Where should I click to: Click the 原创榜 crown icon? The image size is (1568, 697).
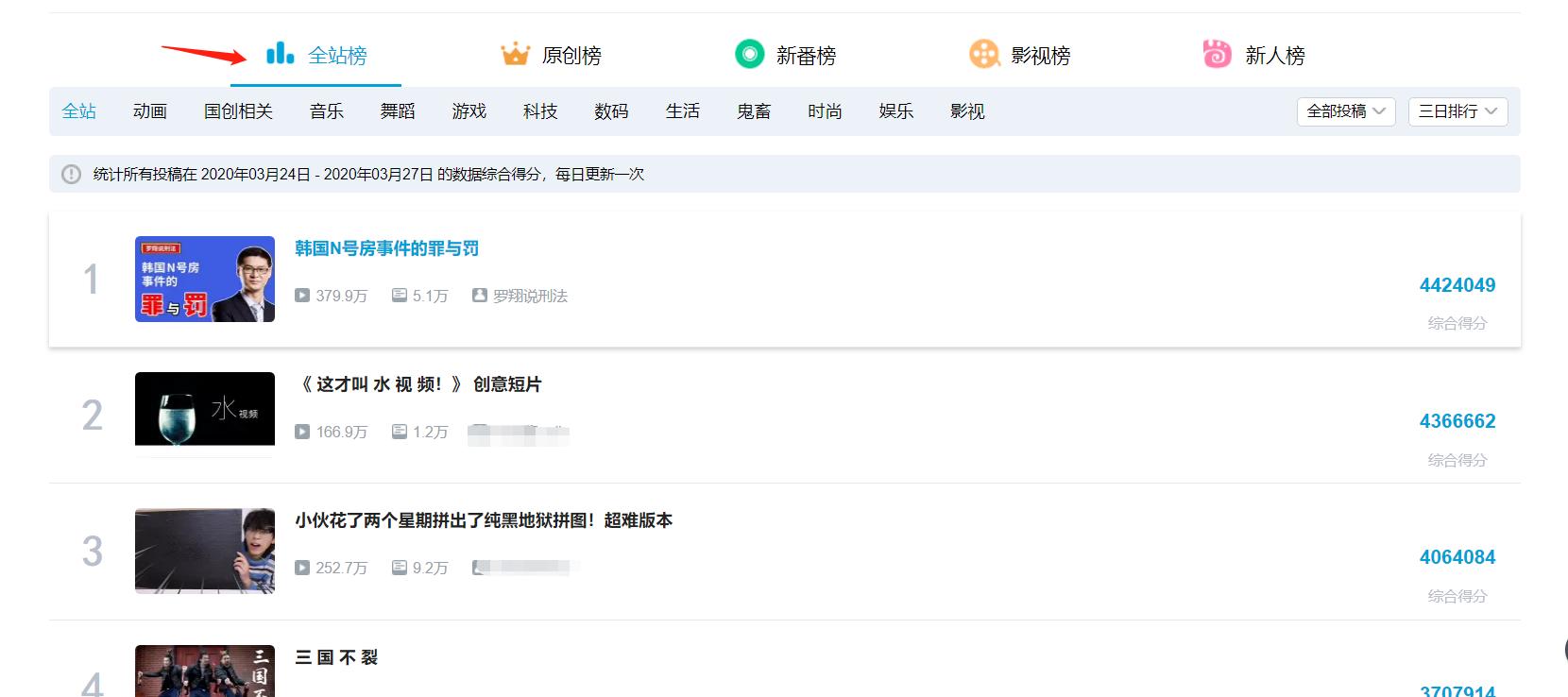pyautogui.click(x=515, y=54)
